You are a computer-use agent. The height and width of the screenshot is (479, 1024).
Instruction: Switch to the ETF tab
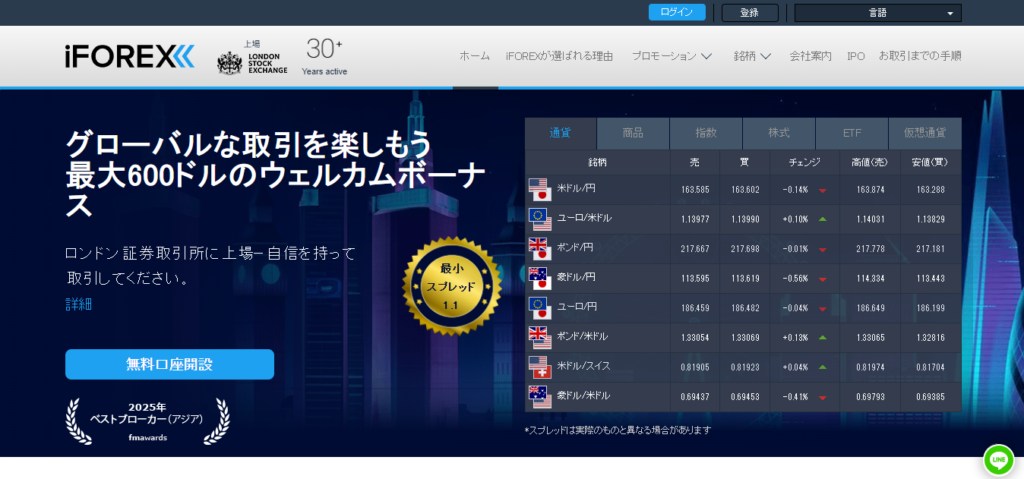852,133
